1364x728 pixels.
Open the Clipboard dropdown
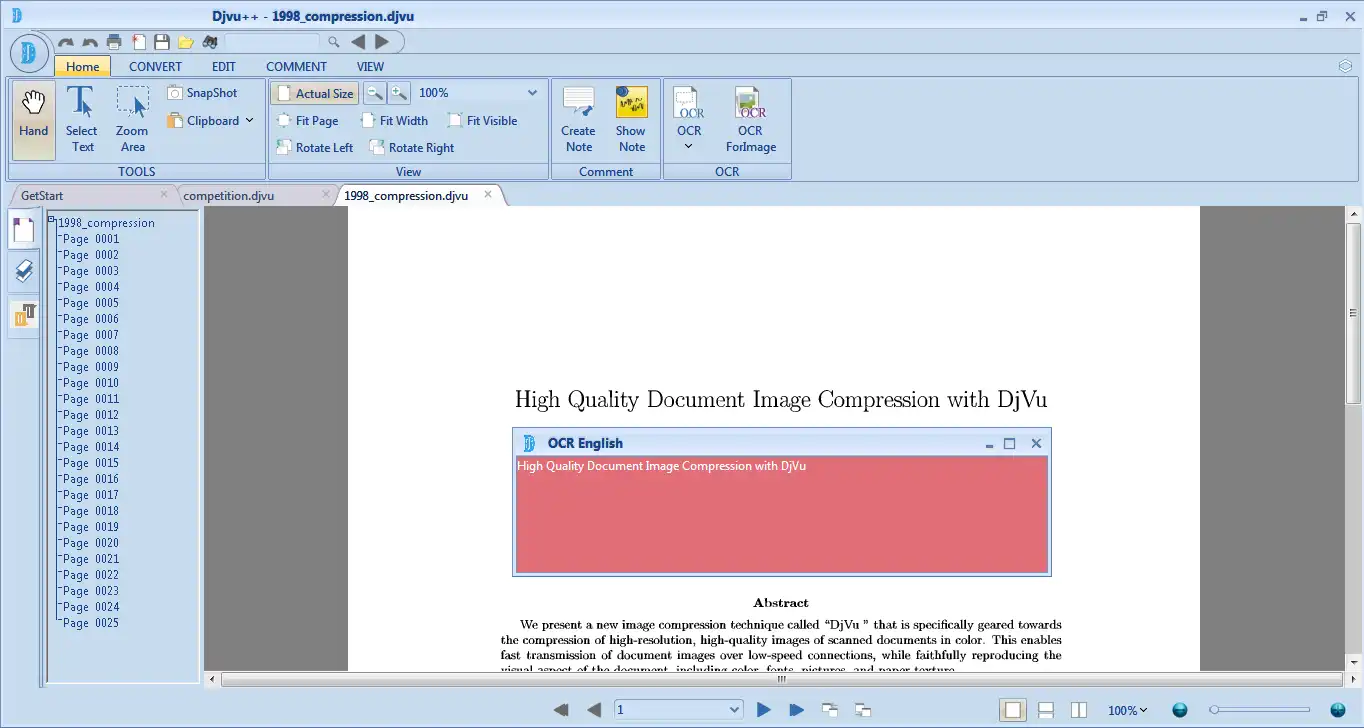[x=210, y=121]
